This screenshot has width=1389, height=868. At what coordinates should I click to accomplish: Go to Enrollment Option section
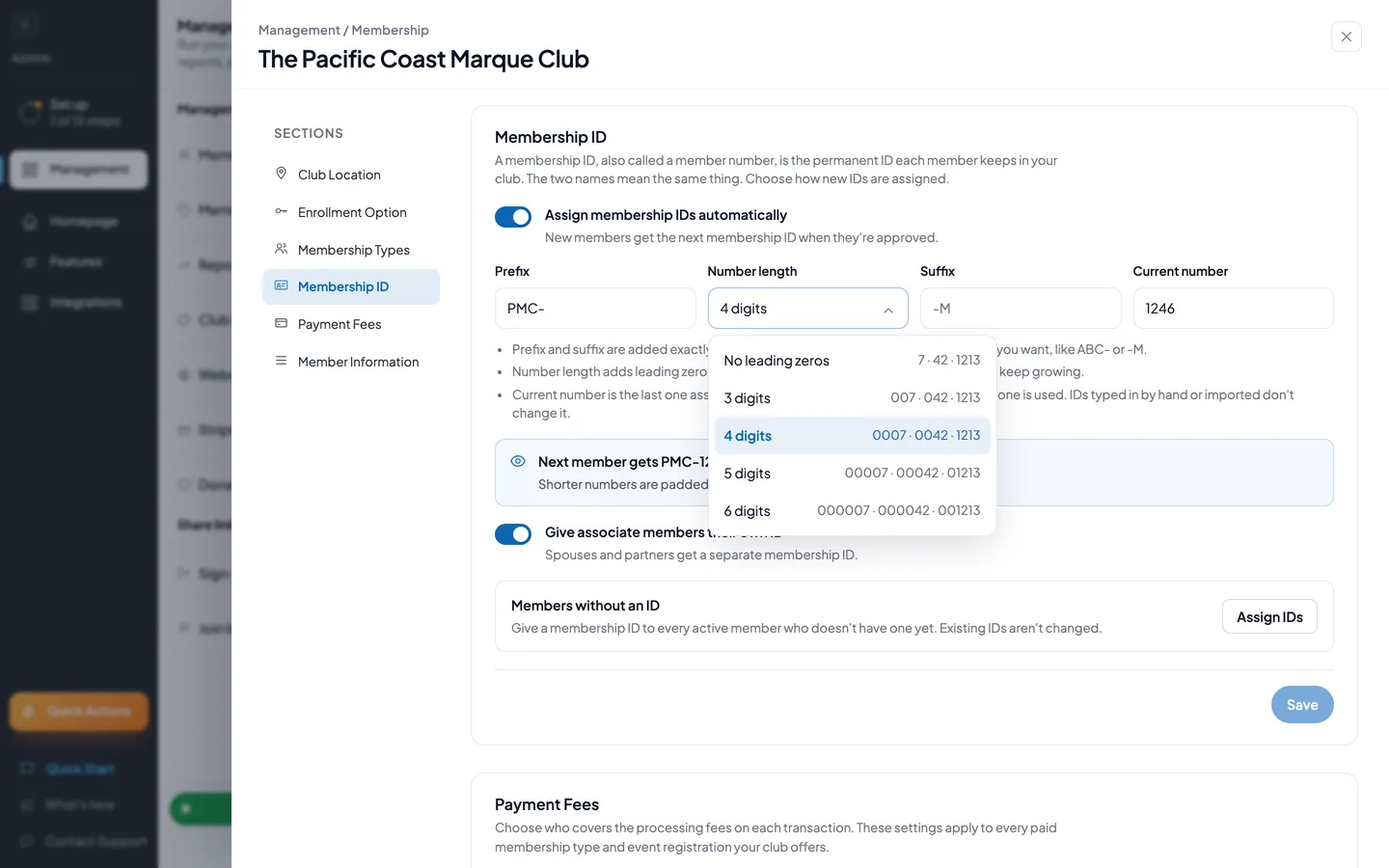point(351,212)
